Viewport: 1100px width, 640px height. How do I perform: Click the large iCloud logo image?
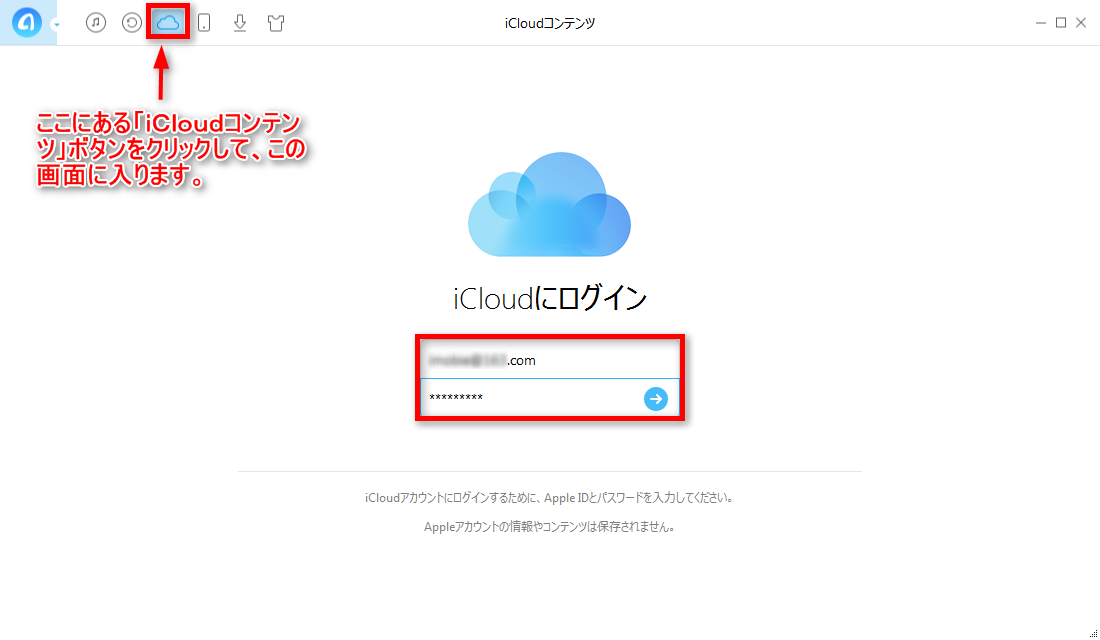(549, 204)
